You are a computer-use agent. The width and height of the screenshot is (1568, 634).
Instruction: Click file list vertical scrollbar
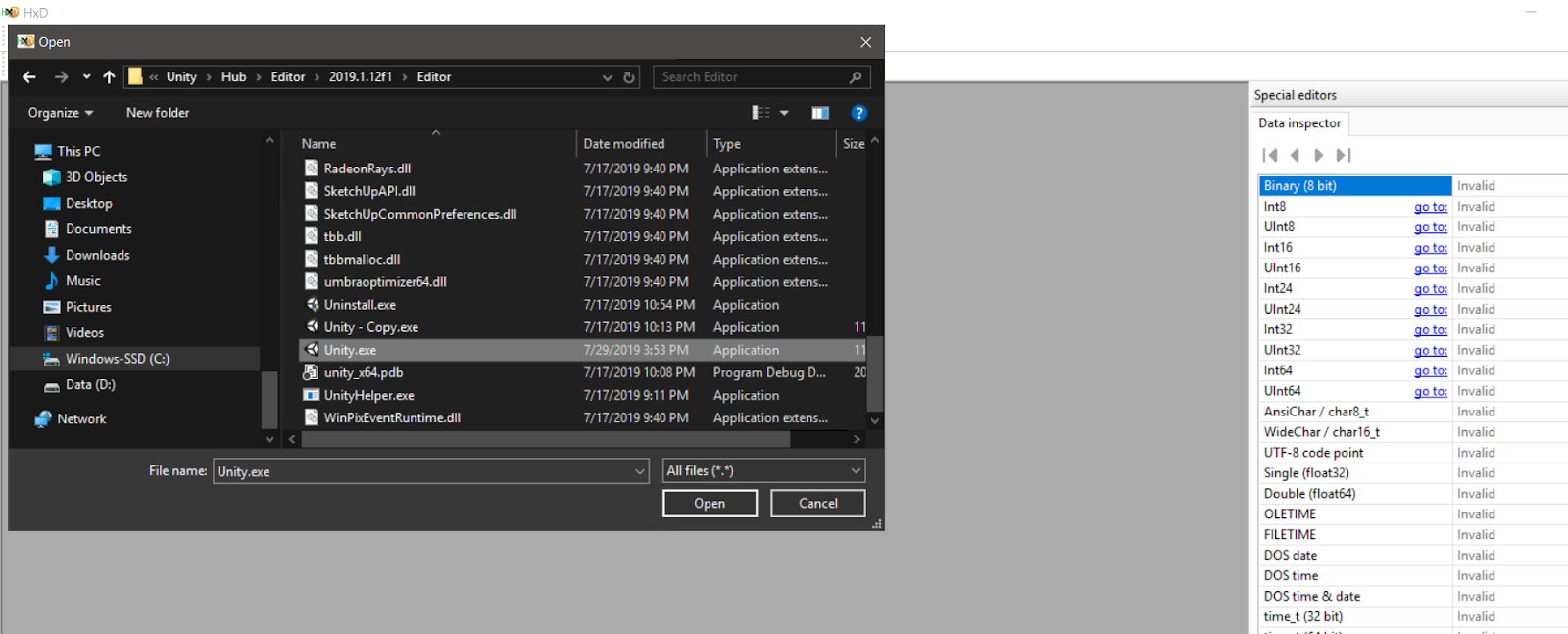click(875, 373)
